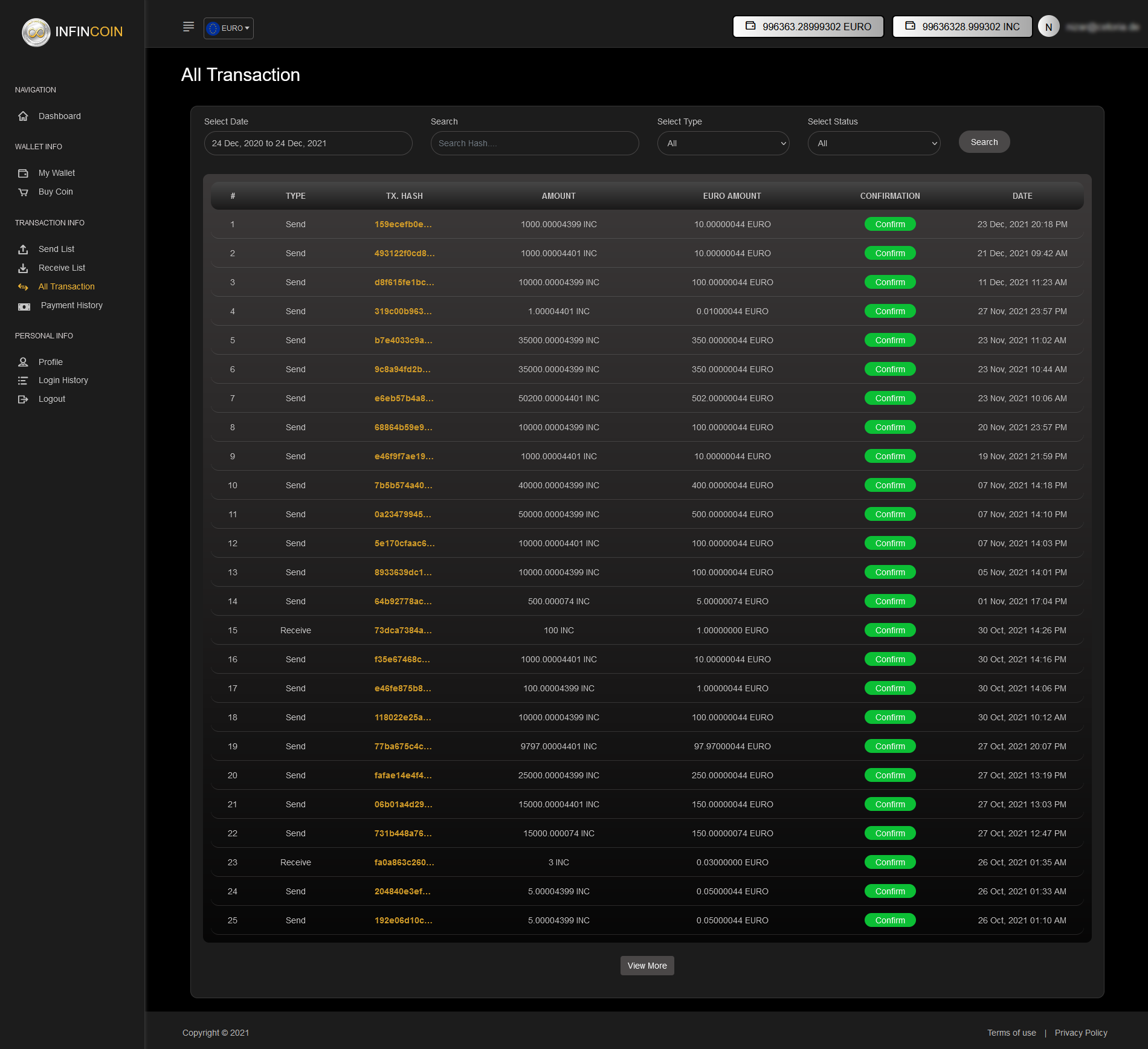
Task: Open the EURO currency dropdown
Action: click(x=228, y=28)
